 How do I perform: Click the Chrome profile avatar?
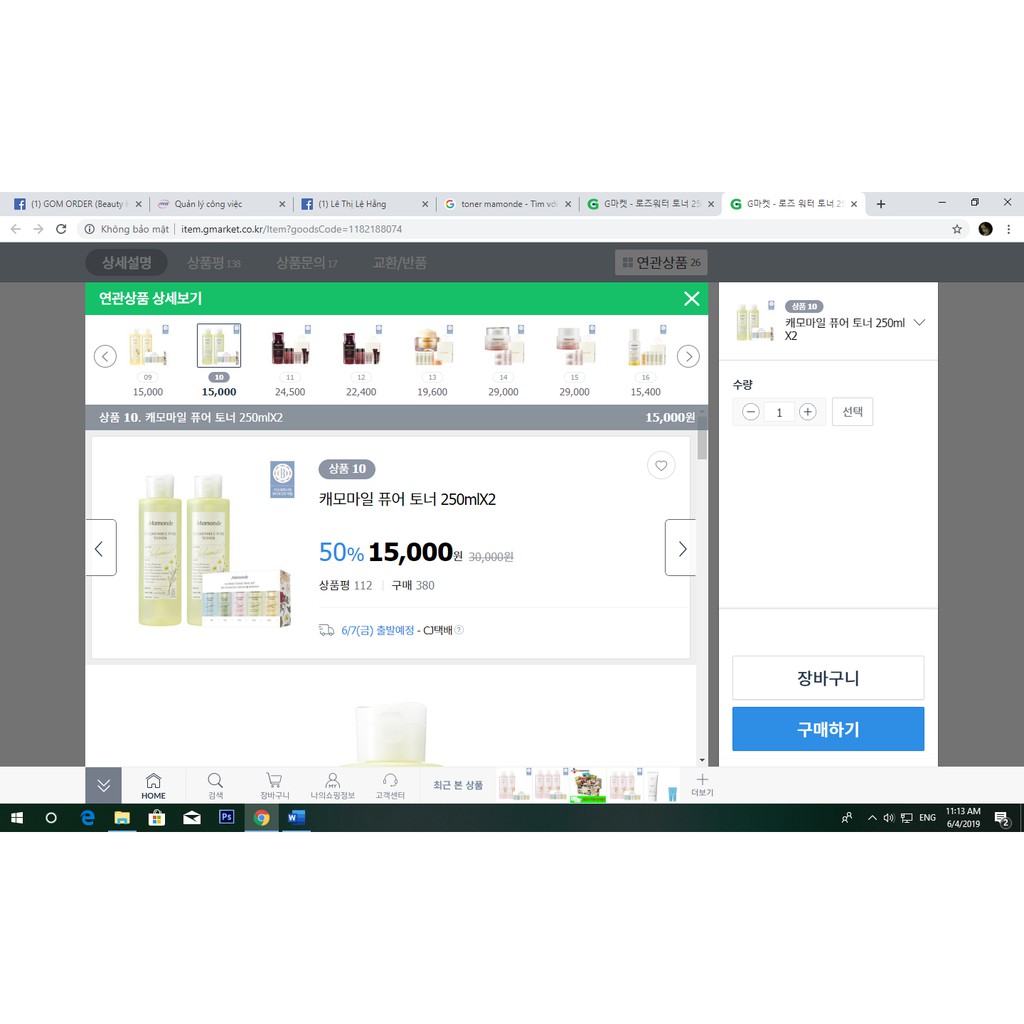[x=985, y=229]
